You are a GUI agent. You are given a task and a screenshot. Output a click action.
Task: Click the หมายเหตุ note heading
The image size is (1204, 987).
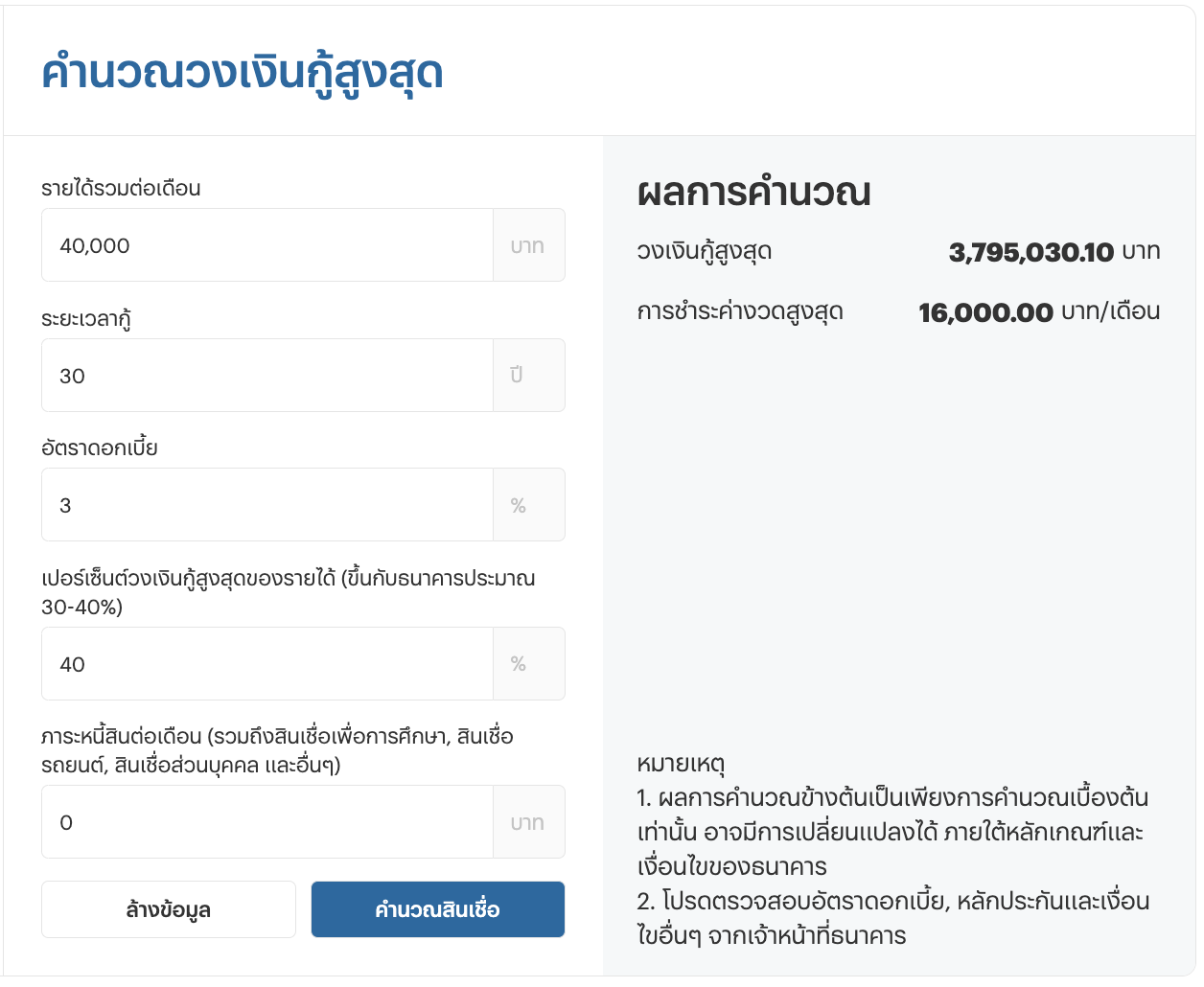681,765
